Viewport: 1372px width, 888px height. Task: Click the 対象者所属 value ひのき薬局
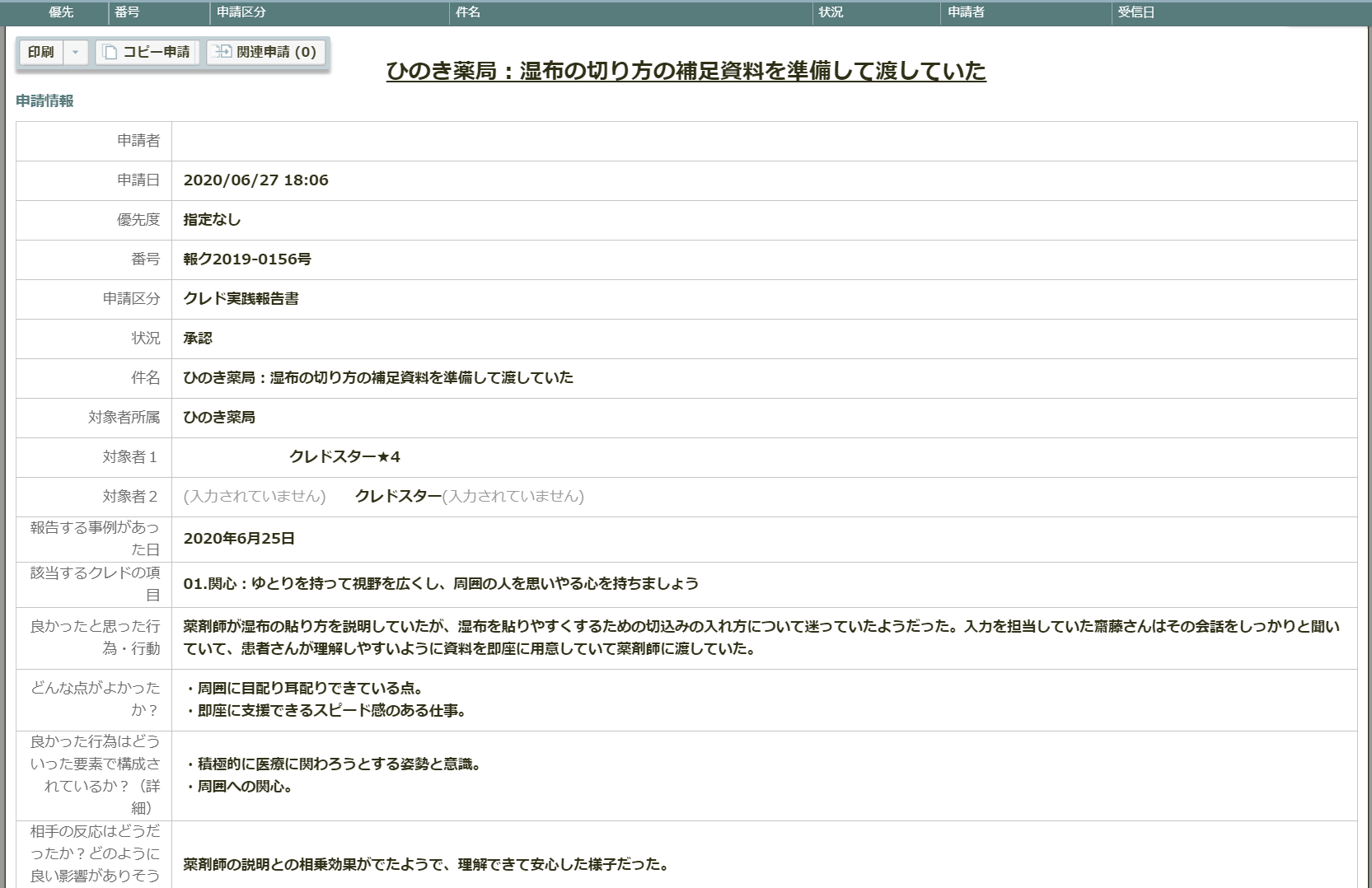(219, 418)
